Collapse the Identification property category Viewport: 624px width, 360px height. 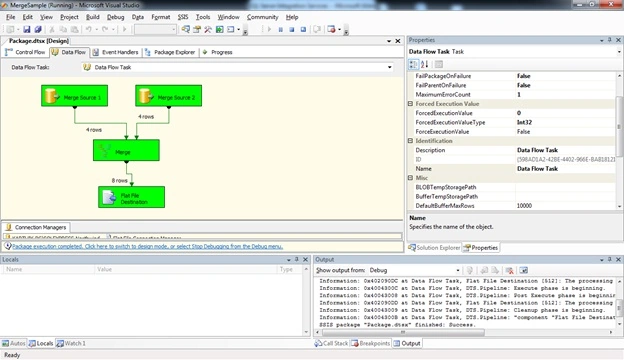[410, 141]
